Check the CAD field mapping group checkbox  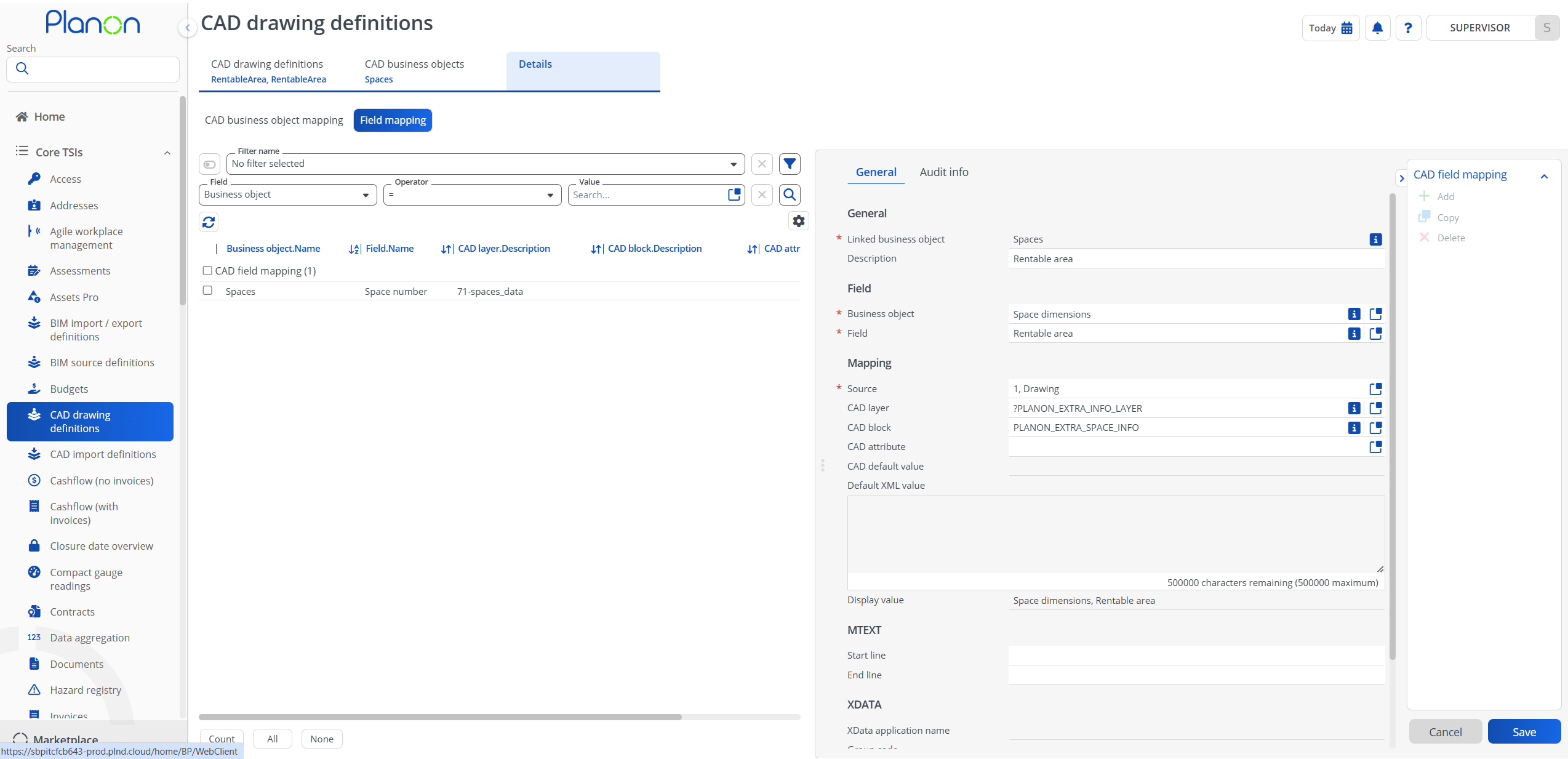coord(207,271)
